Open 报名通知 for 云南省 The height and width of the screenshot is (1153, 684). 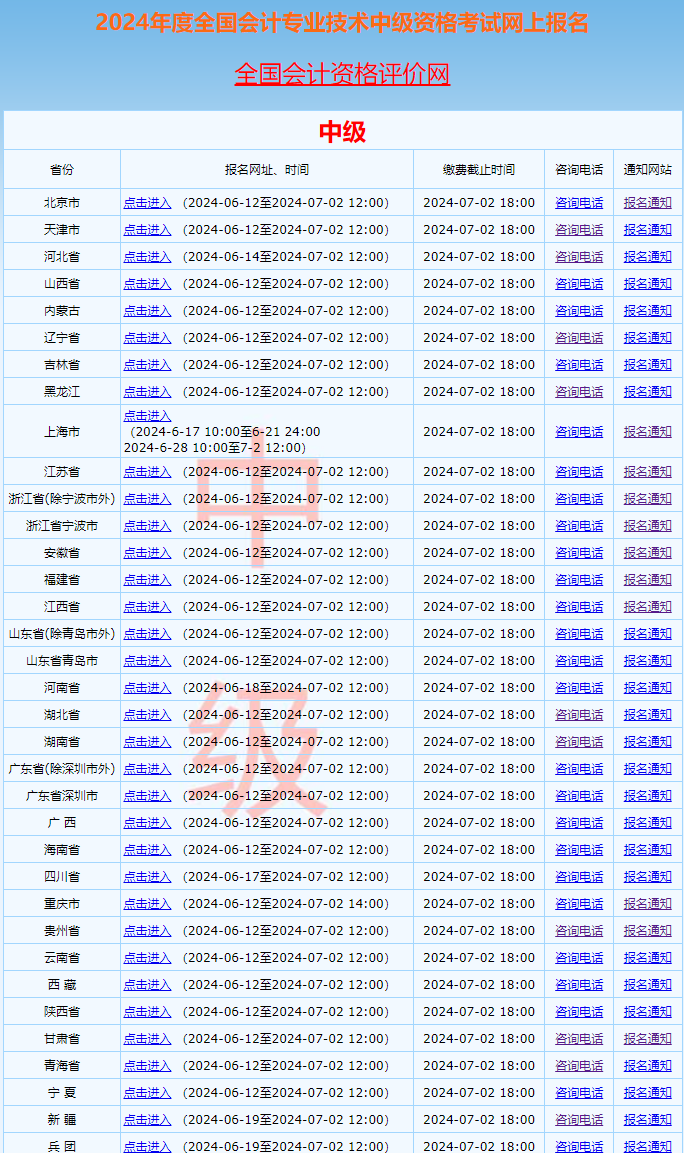647,958
